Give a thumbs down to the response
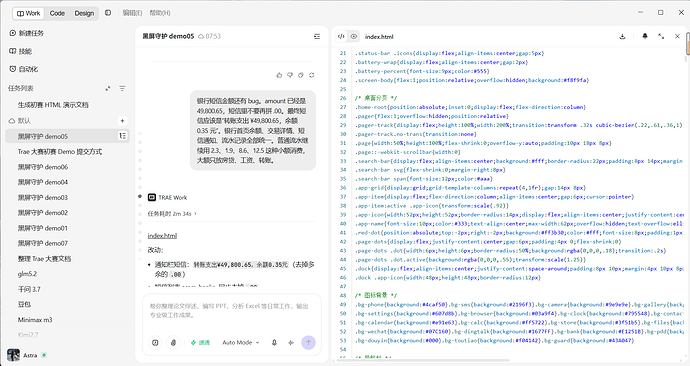Screen dimensions: 690x366 [290, 75]
